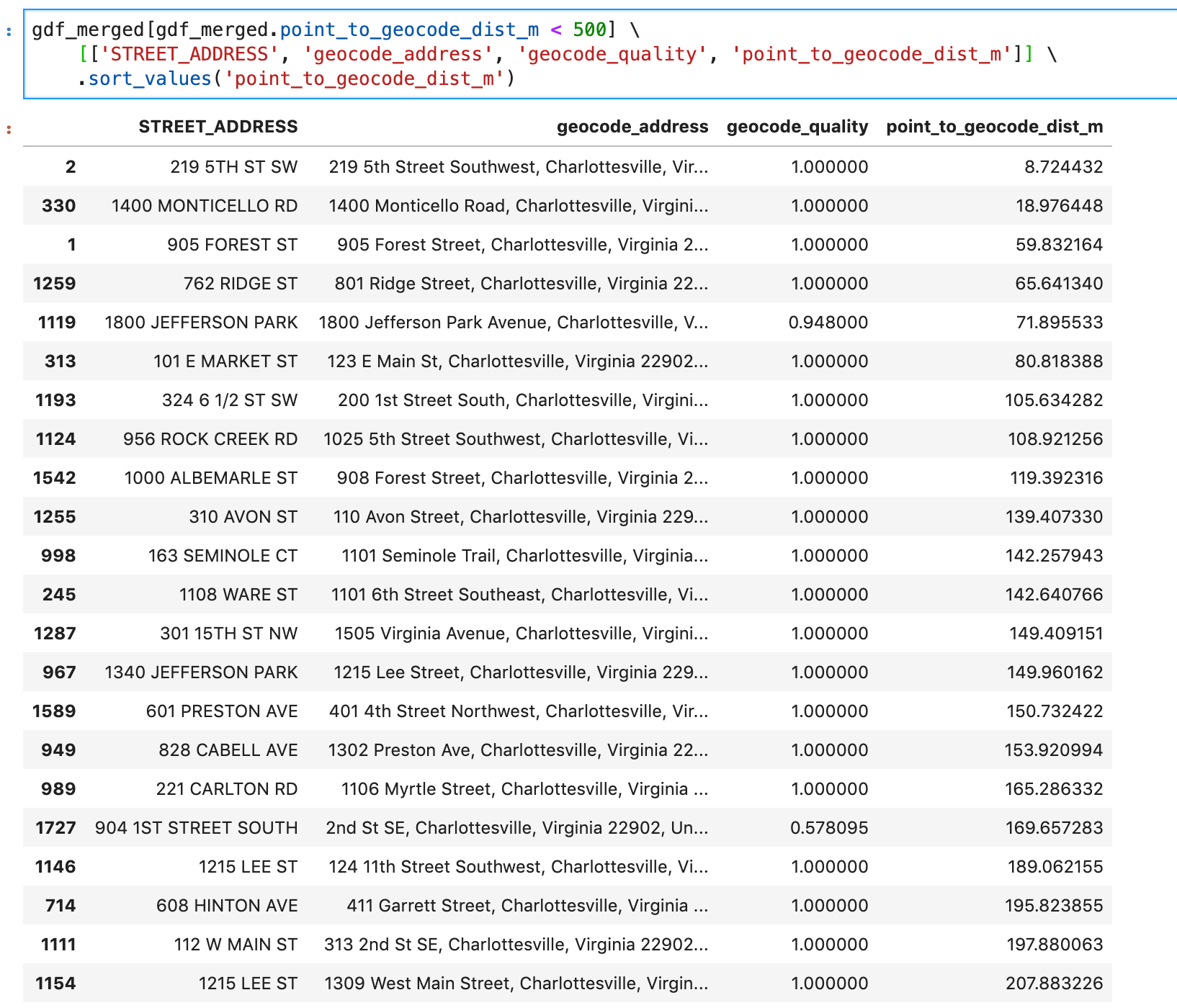Screen dimensions: 1177x1008
Task: Click the point_to_geocode_dist_m column header
Action: (994, 127)
